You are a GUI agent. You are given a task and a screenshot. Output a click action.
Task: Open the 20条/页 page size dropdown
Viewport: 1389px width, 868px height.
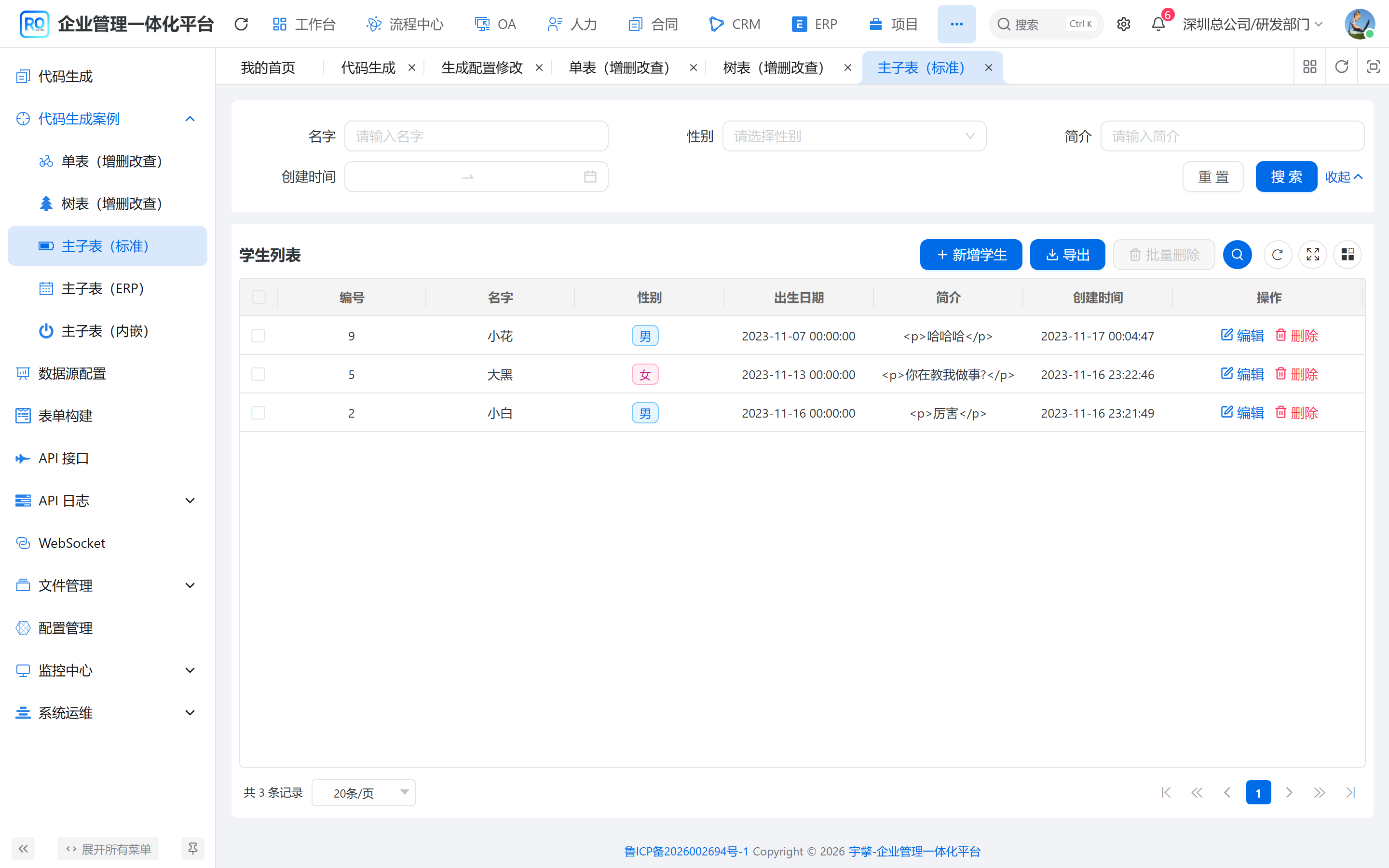(363, 793)
